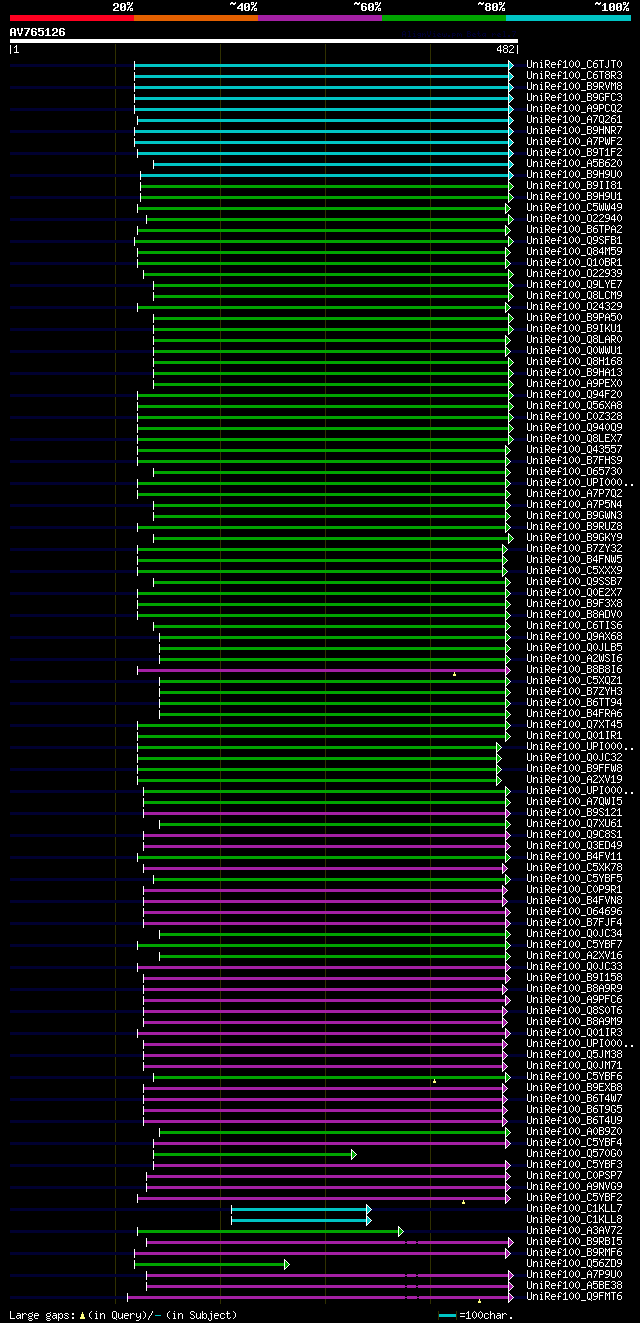Select the UniRef100_Q9FMT6 label
Screen dimensions: 640x1323
click(x=575, y=1297)
